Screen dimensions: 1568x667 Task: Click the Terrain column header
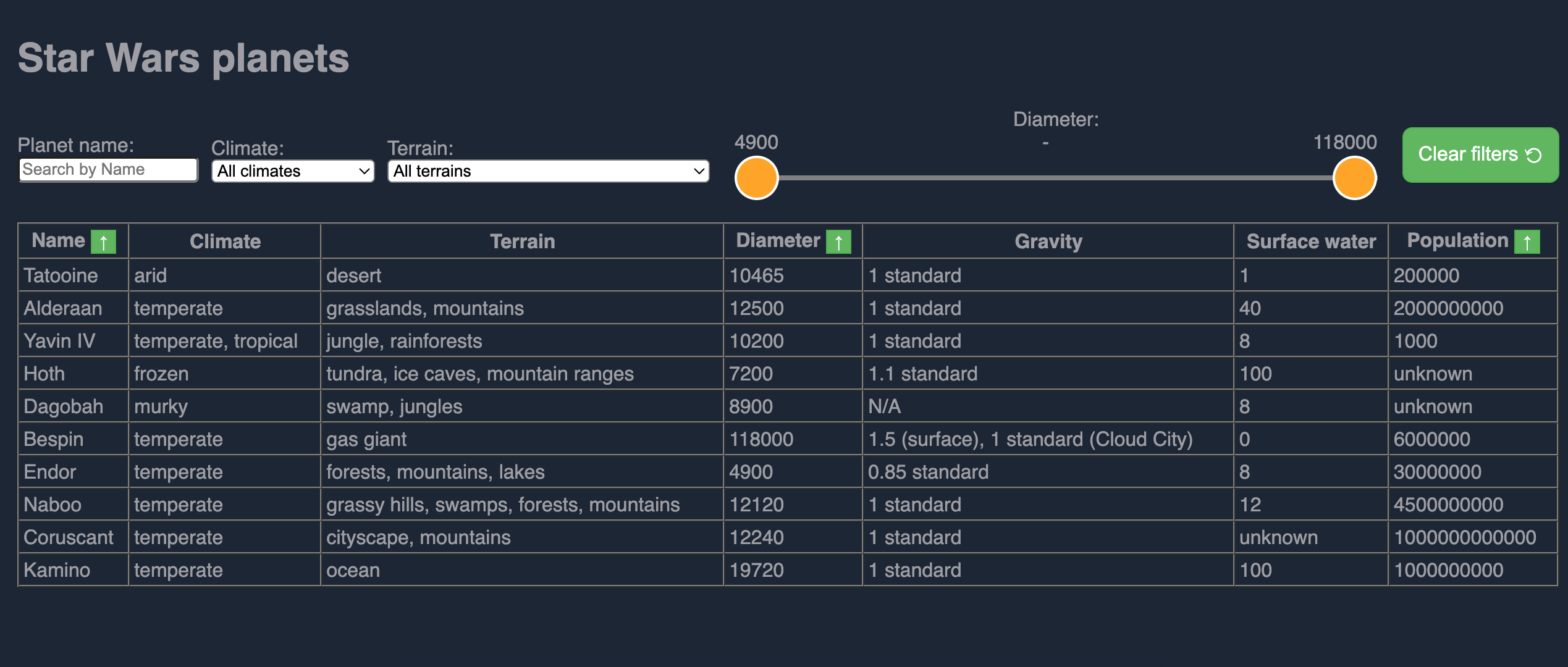522,241
